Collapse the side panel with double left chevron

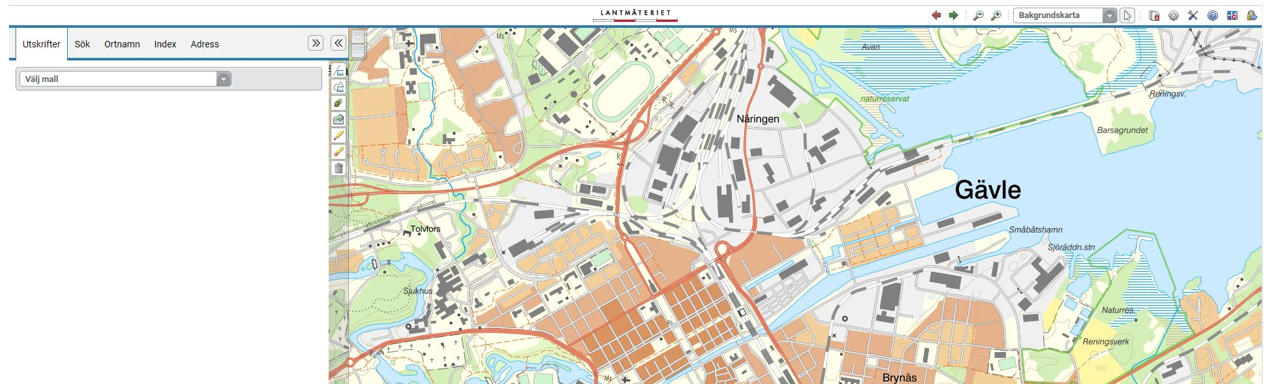(338, 43)
